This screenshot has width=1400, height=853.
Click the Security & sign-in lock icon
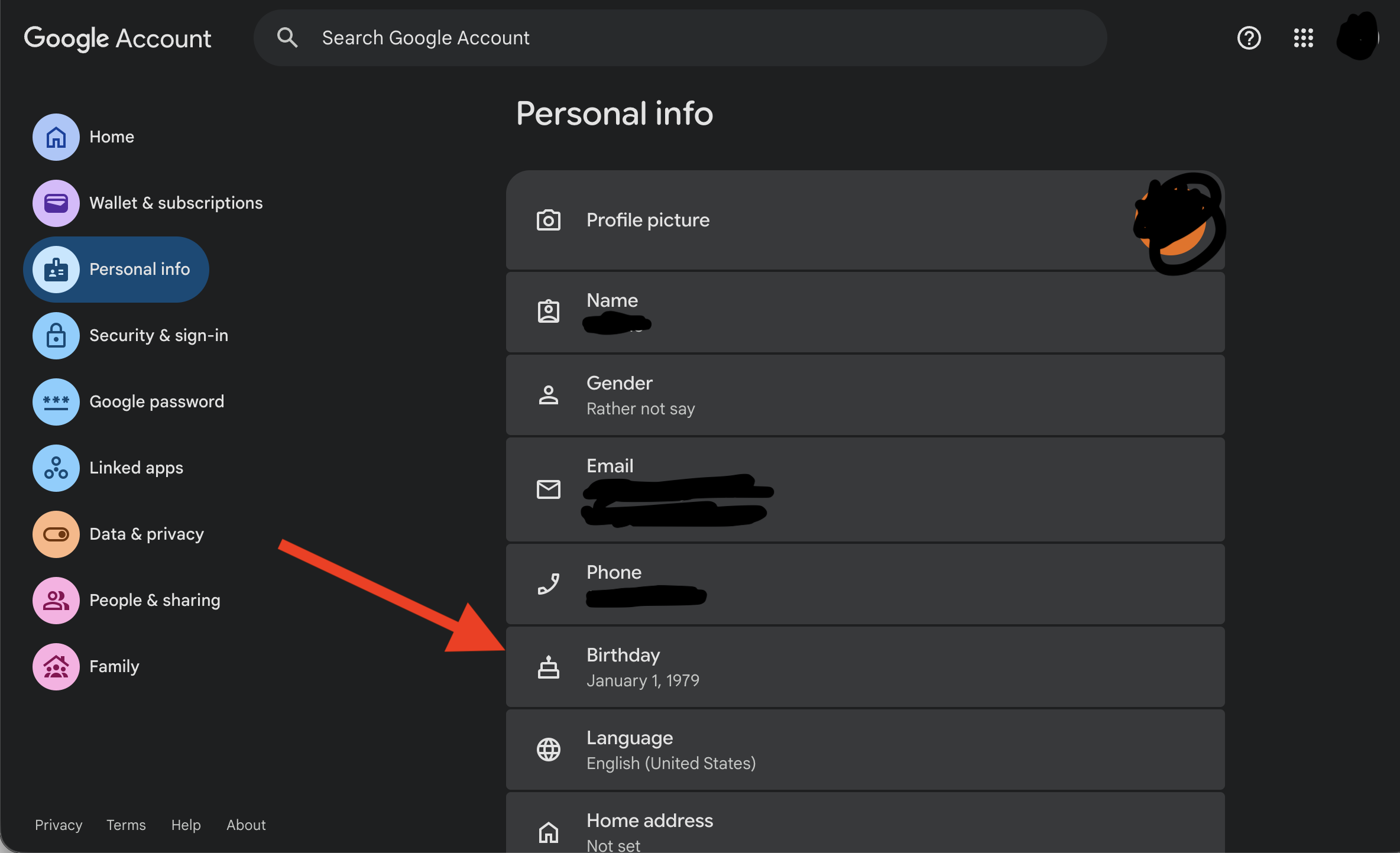pos(56,336)
